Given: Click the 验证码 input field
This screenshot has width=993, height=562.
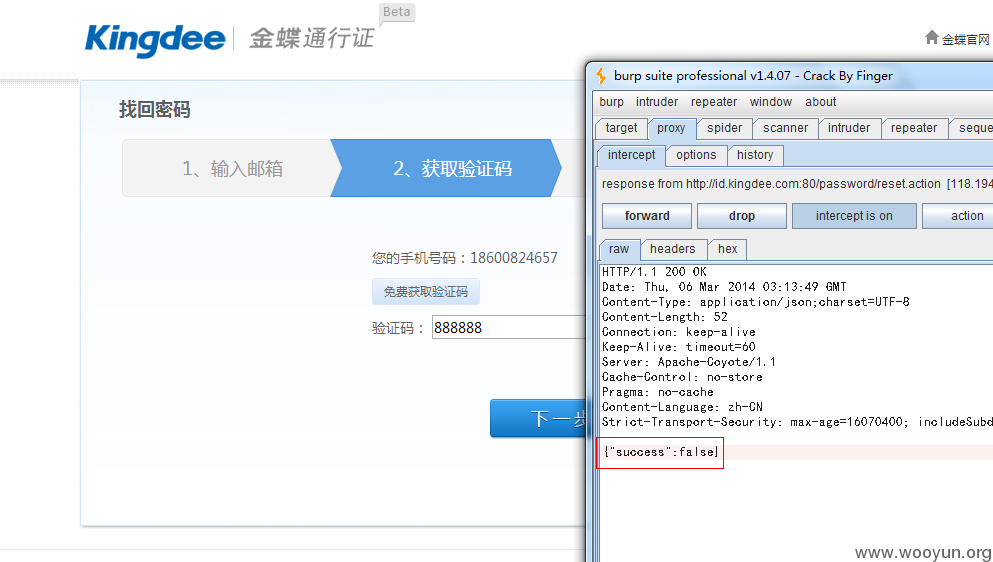Looking at the screenshot, I should (x=509, y=328).
